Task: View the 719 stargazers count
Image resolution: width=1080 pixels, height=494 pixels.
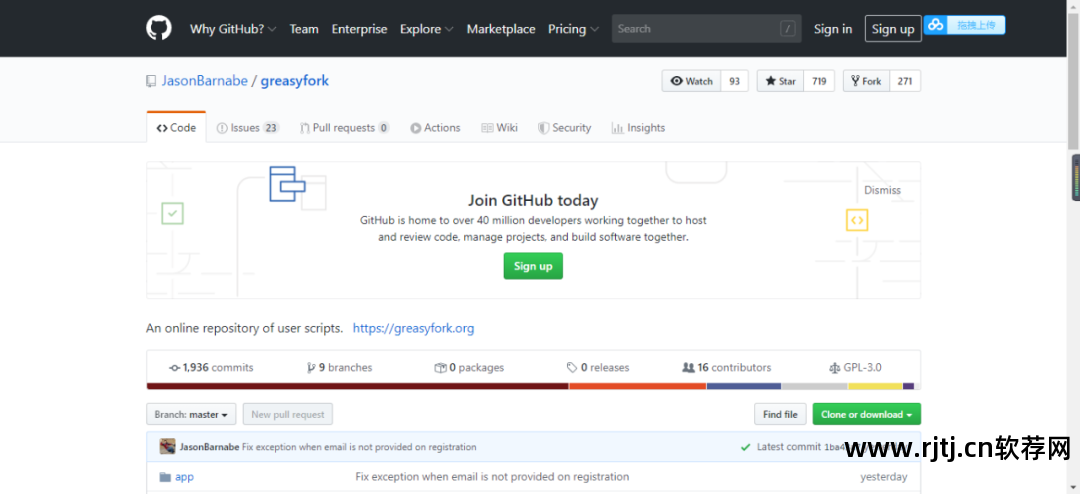Action: [819, 81]
